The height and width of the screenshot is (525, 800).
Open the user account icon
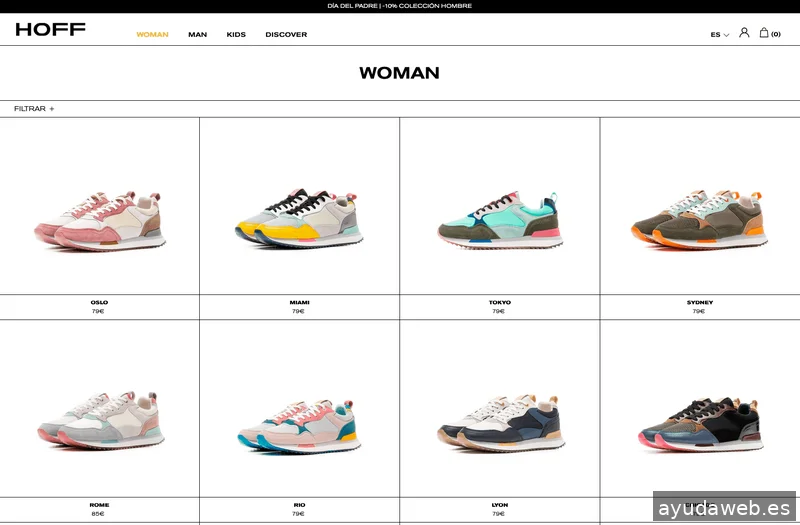point(744,33)
